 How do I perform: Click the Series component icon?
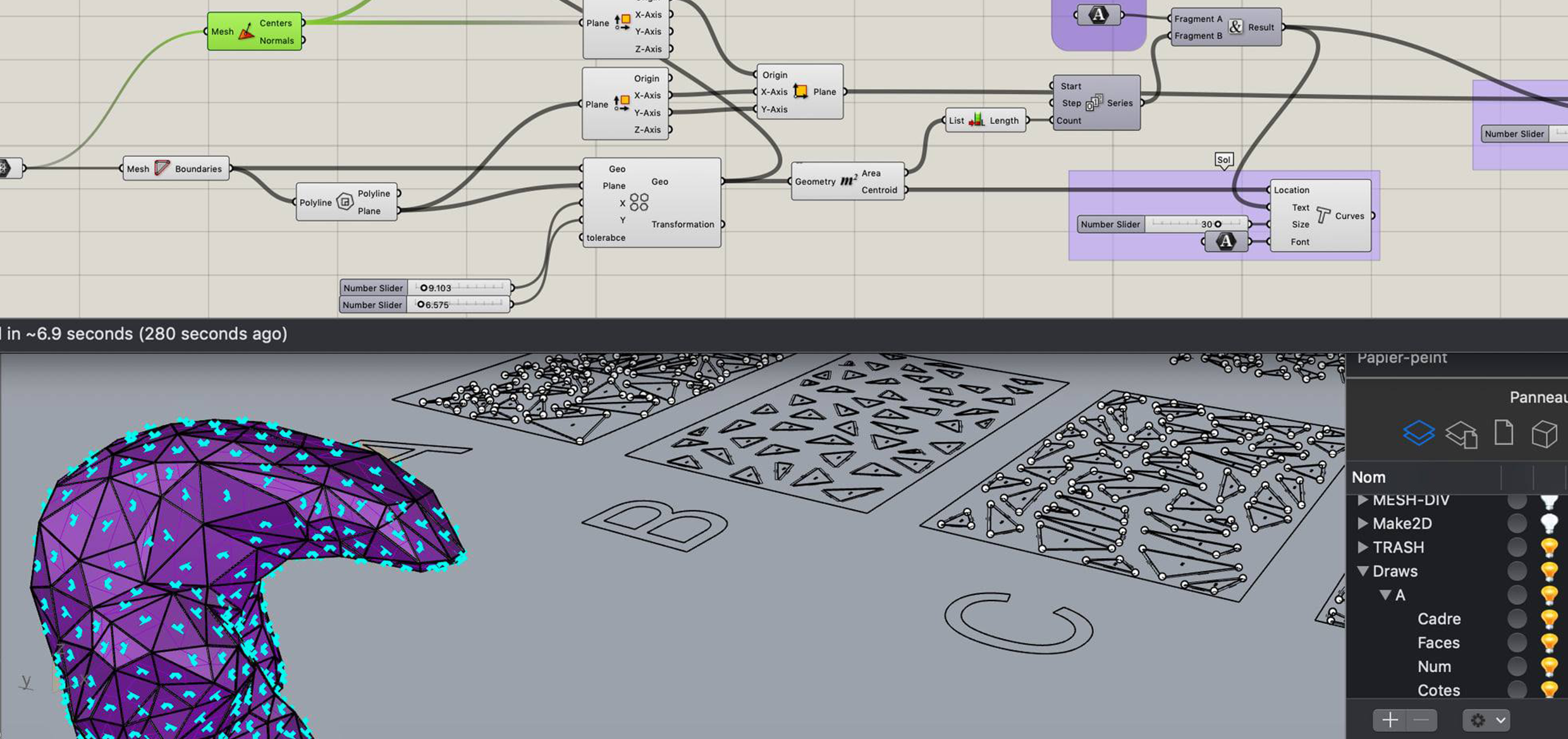click(x=1094, y=103)
